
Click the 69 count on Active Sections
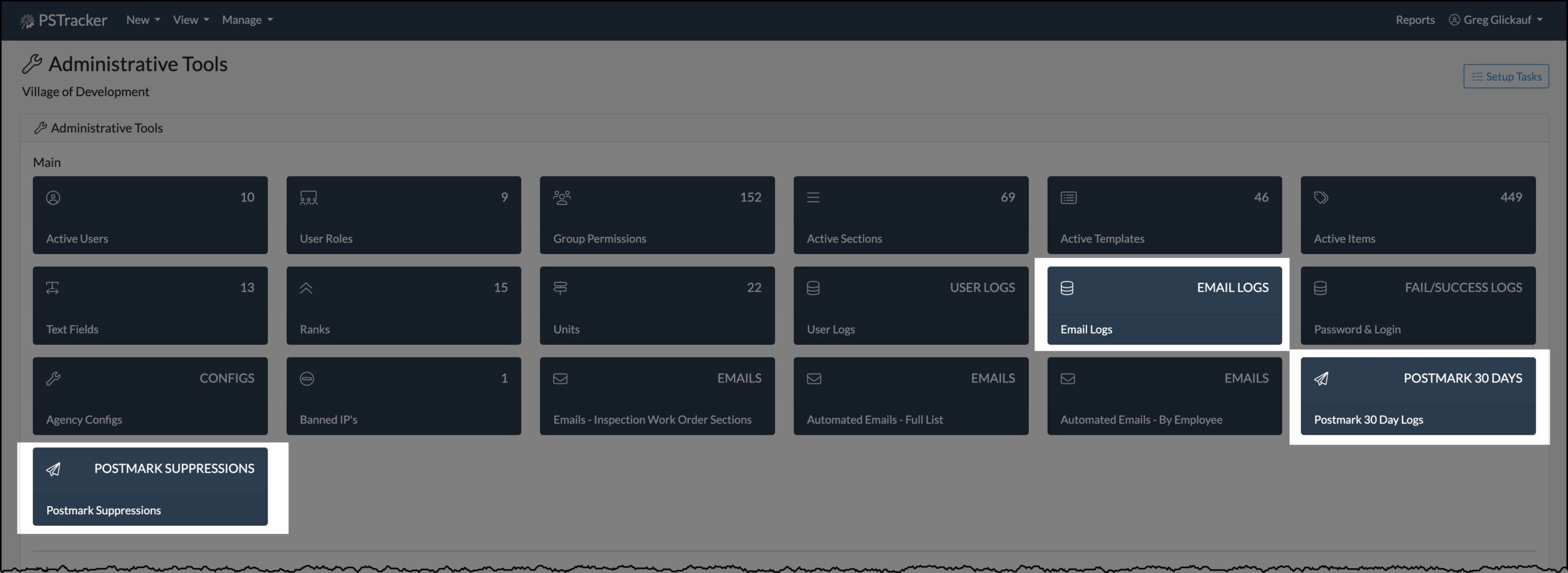point(1008,197)
